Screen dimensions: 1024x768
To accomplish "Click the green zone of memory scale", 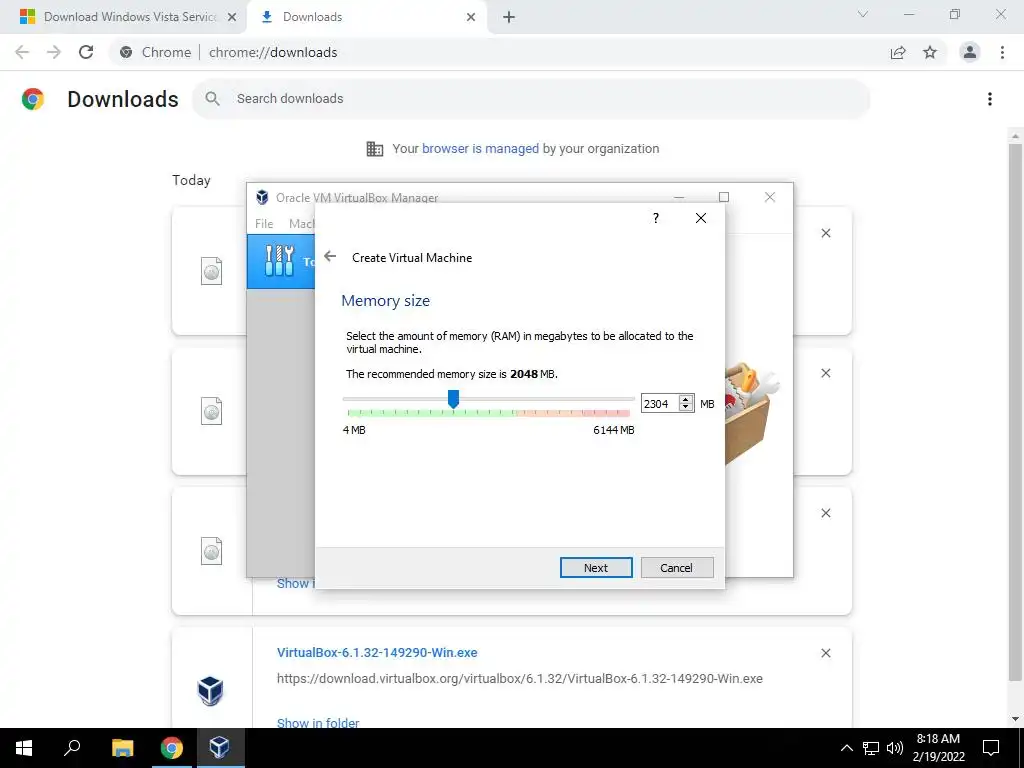I will click(x=431, y=413).
